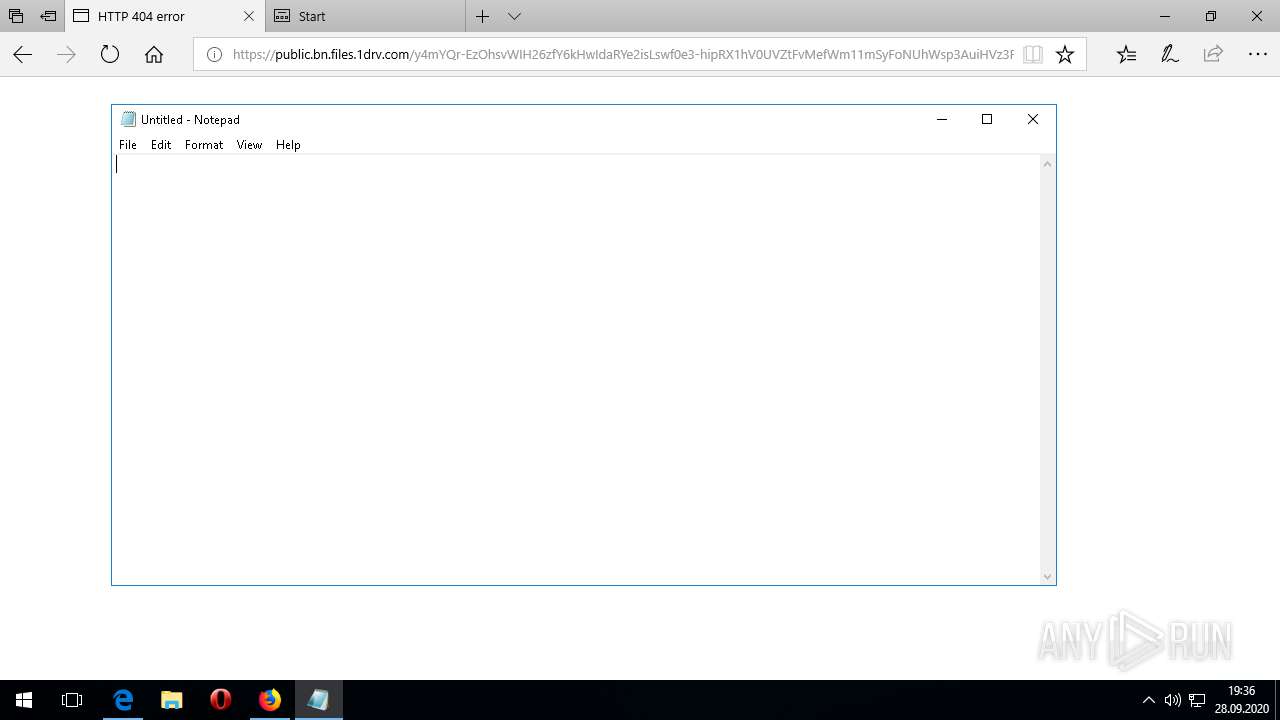Show hidden system tray icons
Viewport: 1280px width, 720px height.
(1148, 700)
